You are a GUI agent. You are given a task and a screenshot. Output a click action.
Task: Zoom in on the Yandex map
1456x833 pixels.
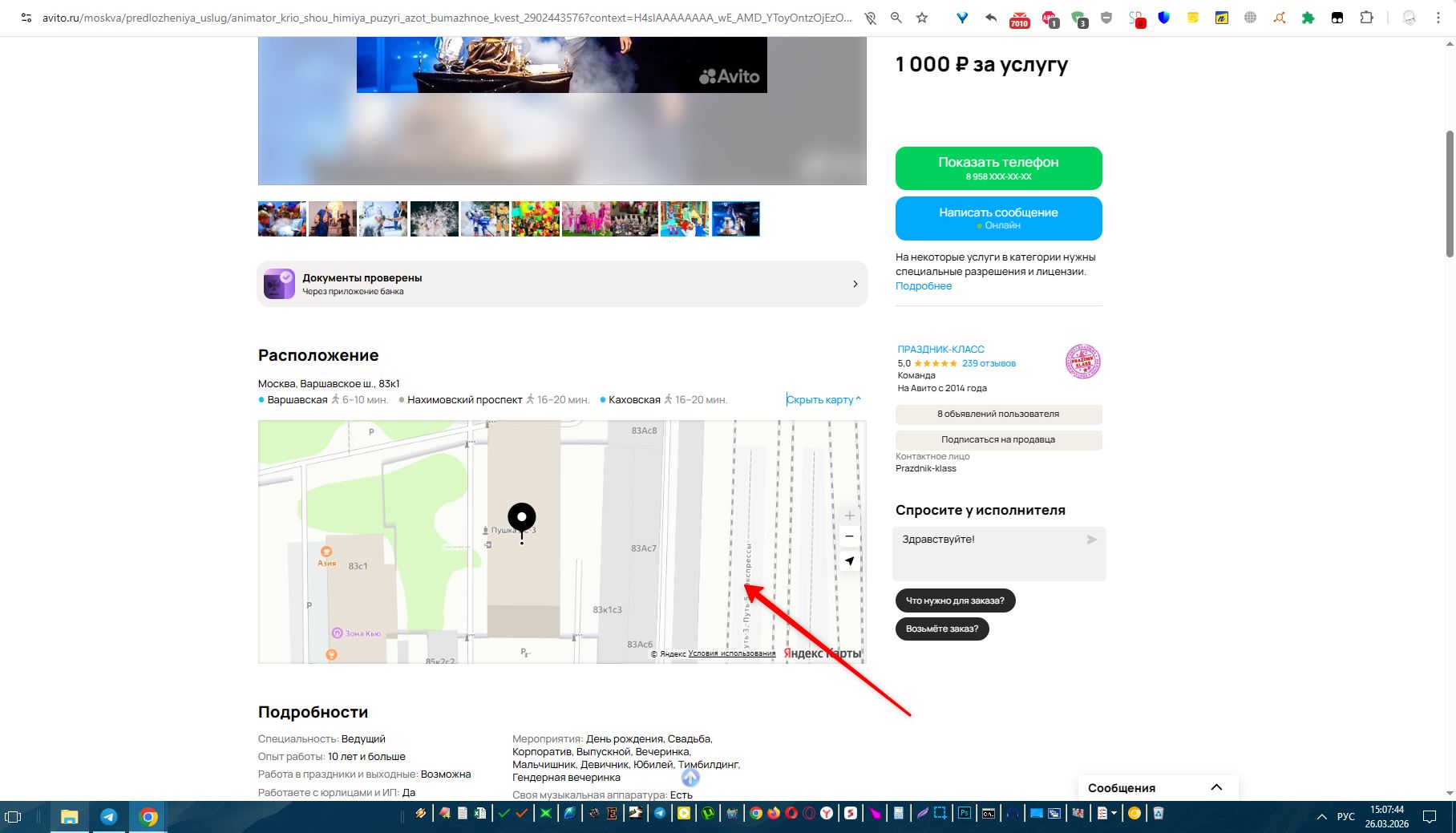[850, 516]
